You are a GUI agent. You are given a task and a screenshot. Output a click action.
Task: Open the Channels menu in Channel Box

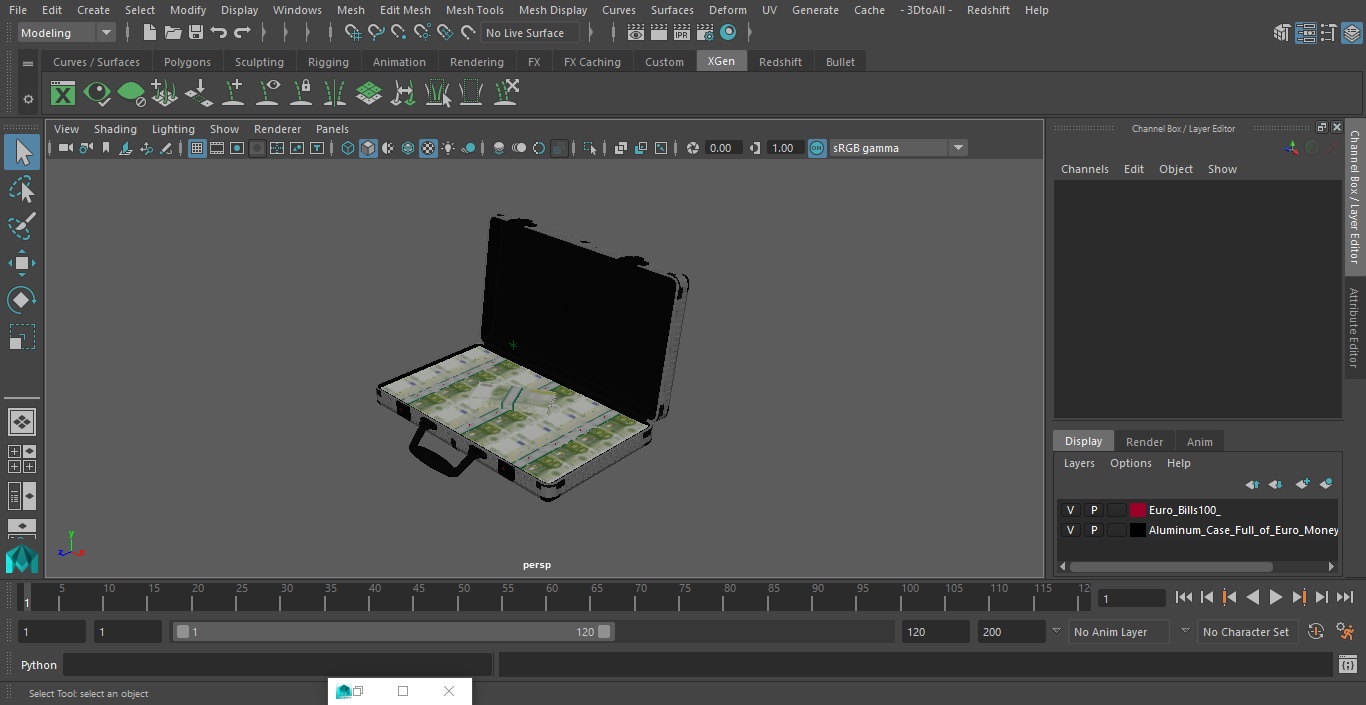1084,169
